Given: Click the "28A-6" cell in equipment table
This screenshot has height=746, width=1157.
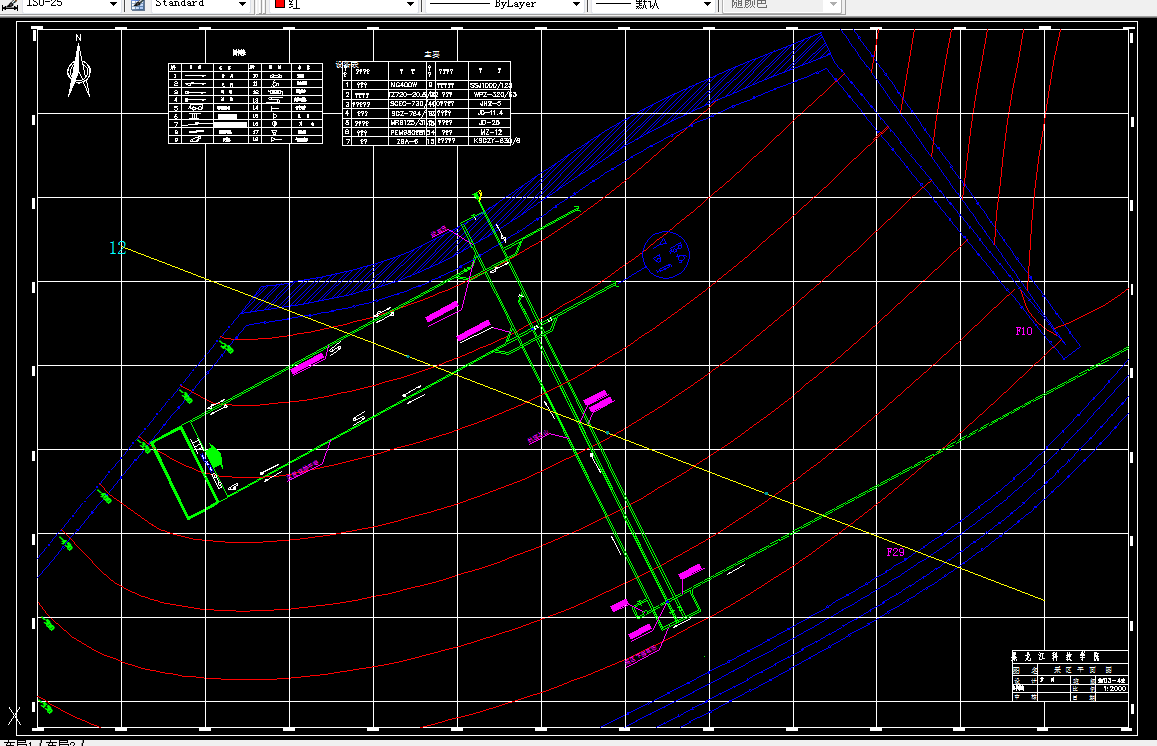Looking at the screenshot, I should click(x=407, y=141).
